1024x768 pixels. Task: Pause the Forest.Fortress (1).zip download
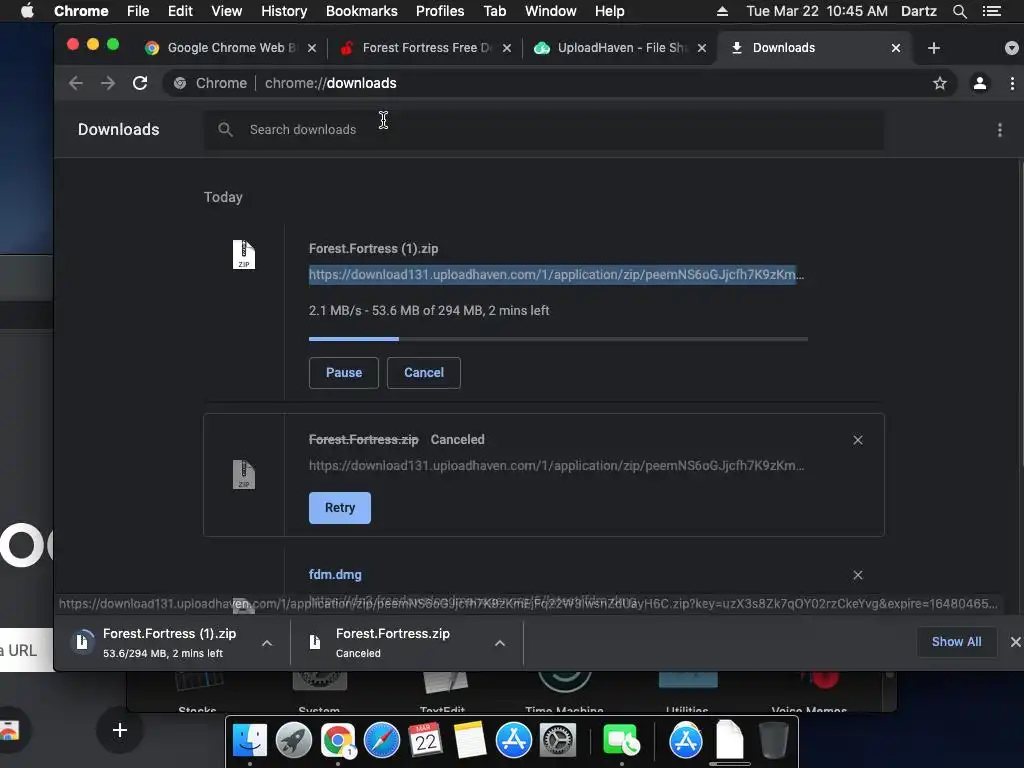pos(344,373)
